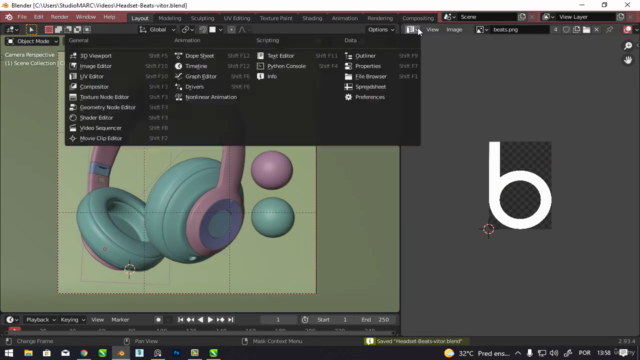Open Windows Start menu

click(x=9, y=353)
